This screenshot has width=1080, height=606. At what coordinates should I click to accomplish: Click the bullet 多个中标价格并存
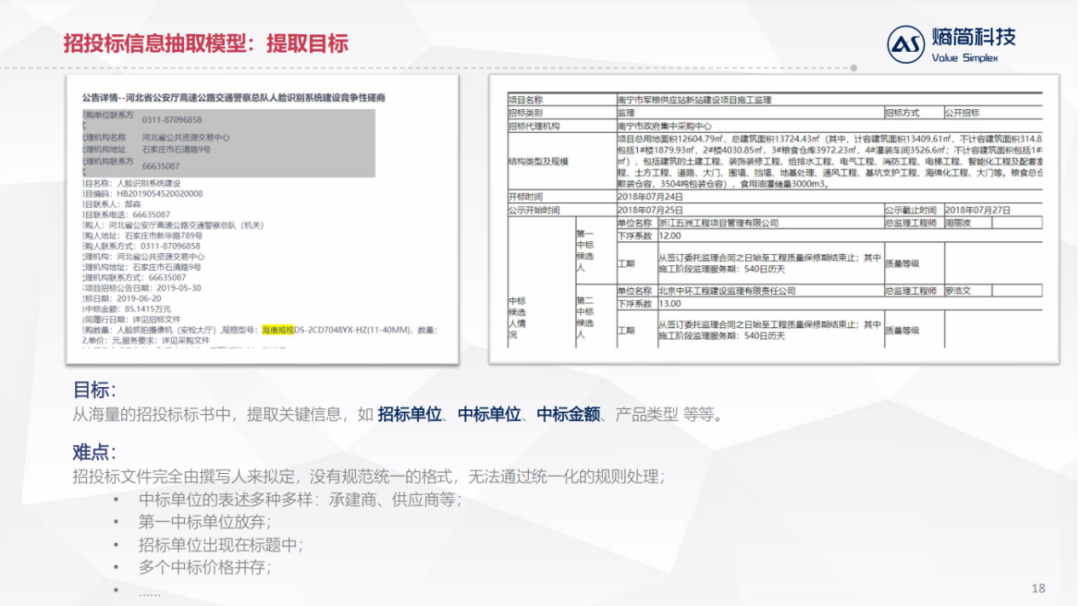coord(205,567)
